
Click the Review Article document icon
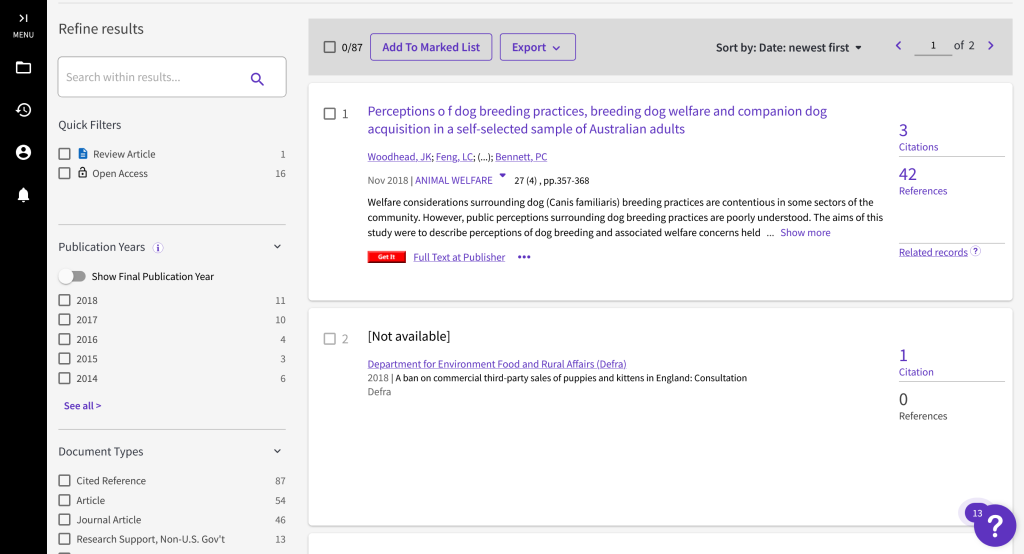[83, 154]
